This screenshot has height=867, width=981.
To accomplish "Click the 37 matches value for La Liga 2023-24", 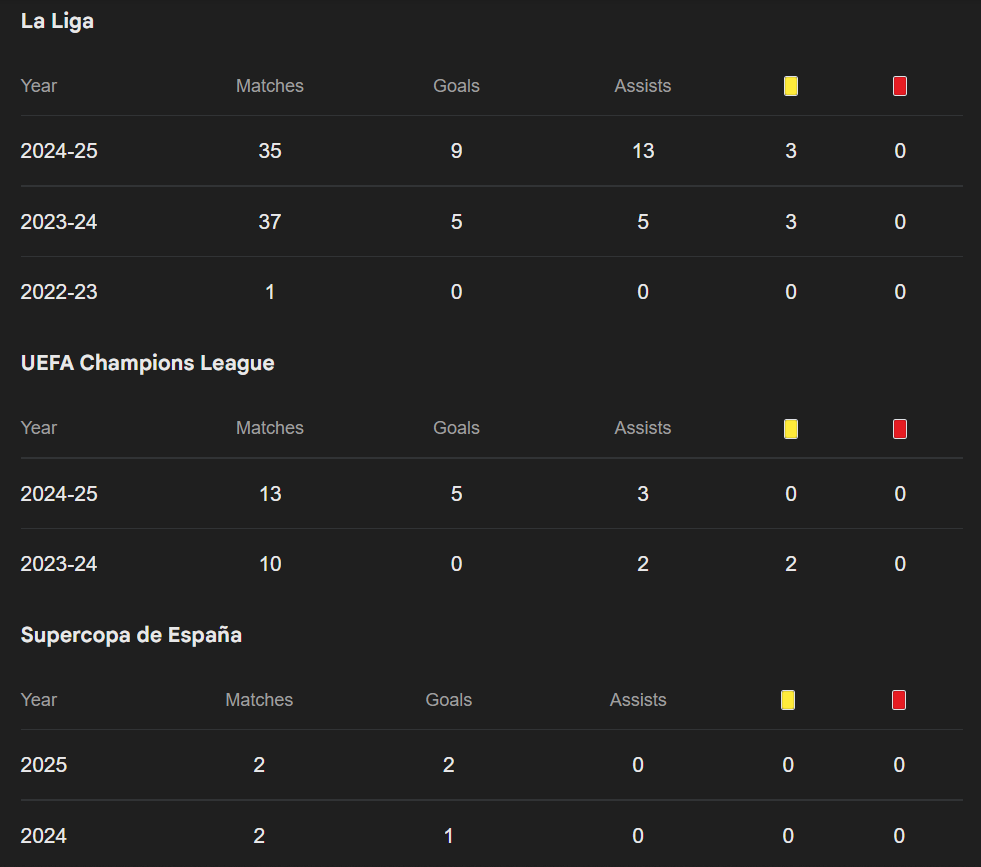I will [269, 222].
